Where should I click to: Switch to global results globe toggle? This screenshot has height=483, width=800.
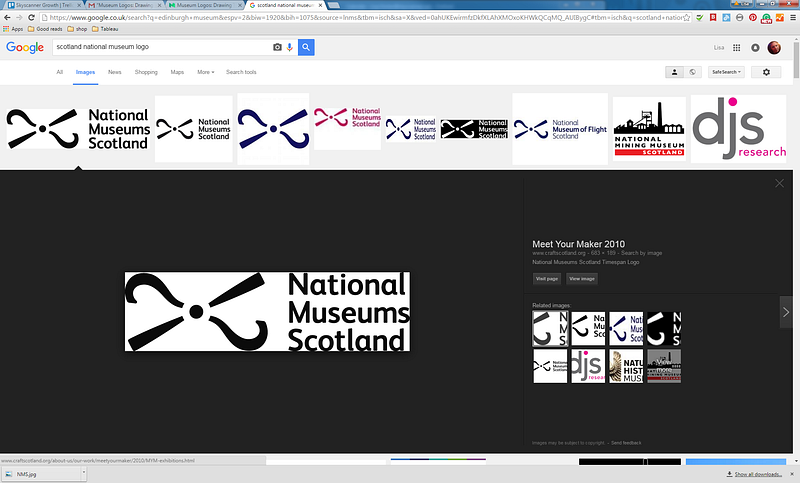click(692, 72)
